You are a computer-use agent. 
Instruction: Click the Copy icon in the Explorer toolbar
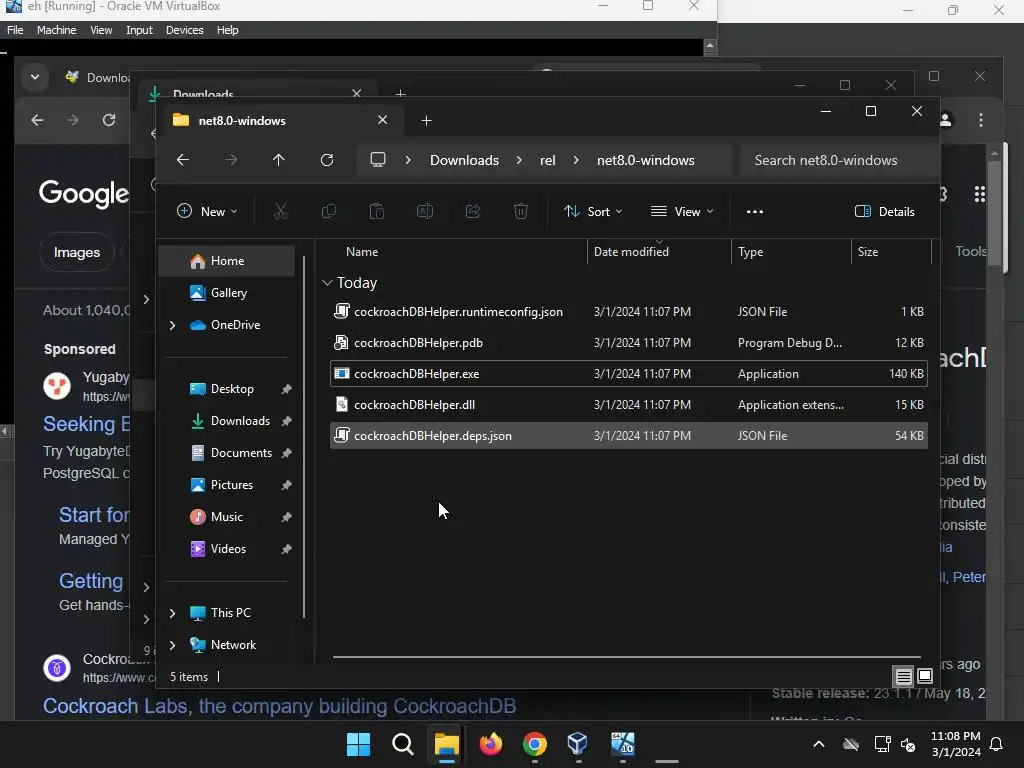328,211
